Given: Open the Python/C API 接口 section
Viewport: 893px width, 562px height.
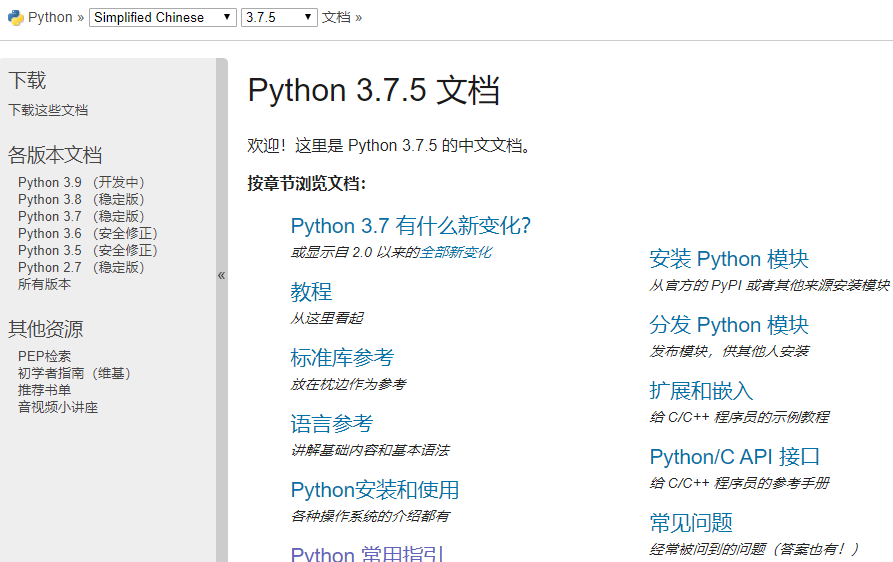Looking at the screenshot, I should click(x=735, y=457).
